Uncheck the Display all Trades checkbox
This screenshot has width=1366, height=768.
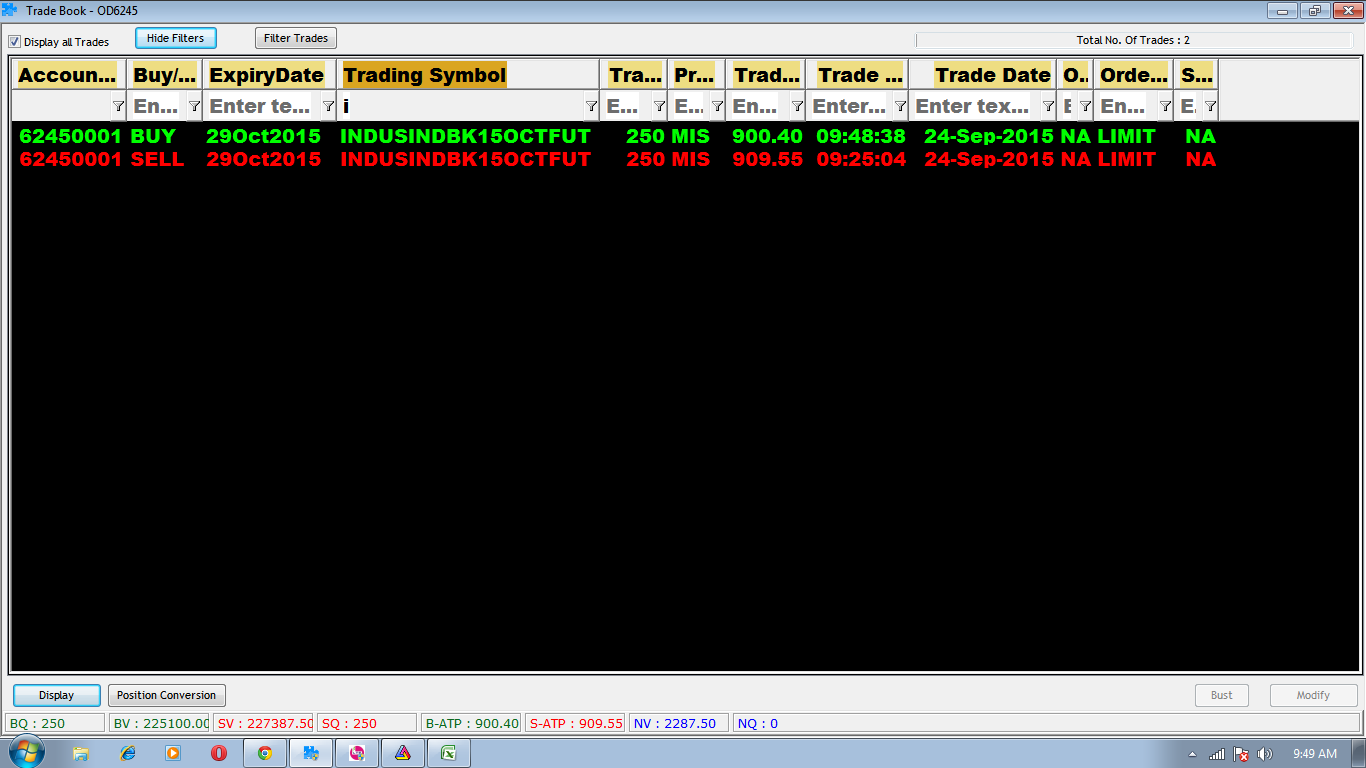[x=15, y=42]
